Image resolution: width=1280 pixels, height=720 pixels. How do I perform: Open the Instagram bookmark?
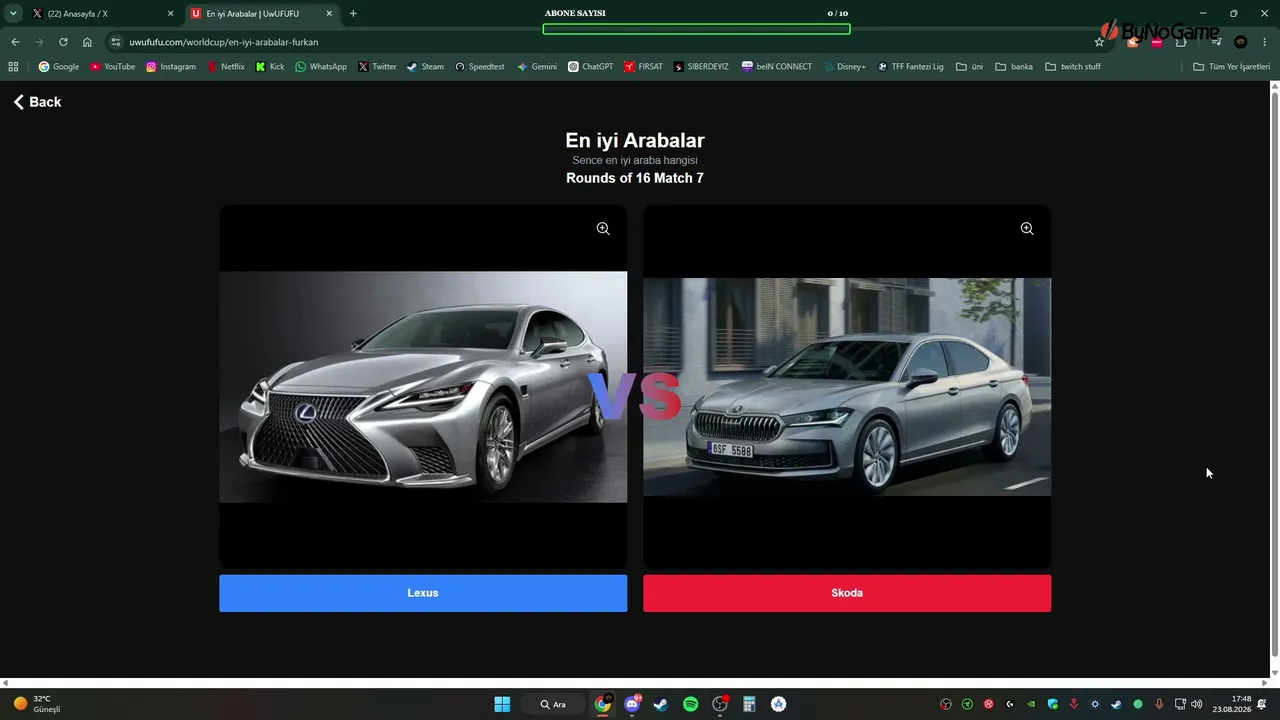(171, 67)
